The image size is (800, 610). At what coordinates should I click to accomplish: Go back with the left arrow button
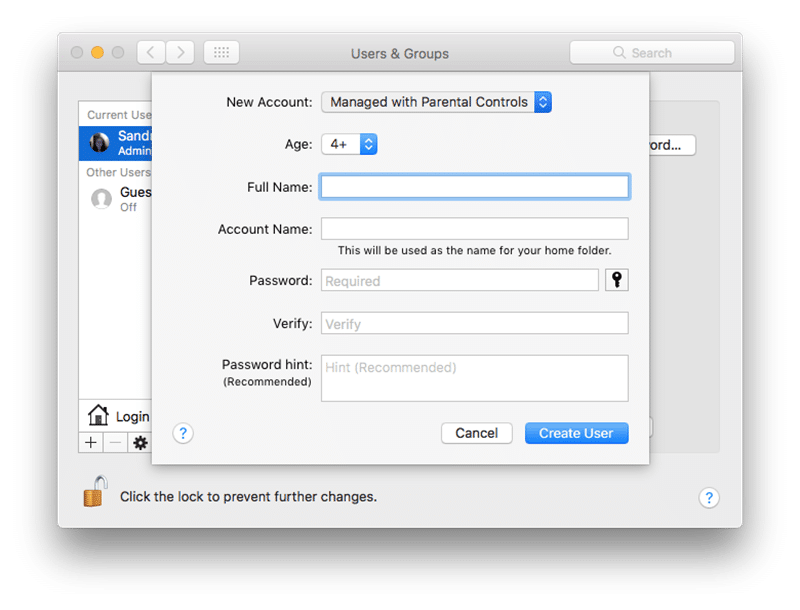coord(151,53)
